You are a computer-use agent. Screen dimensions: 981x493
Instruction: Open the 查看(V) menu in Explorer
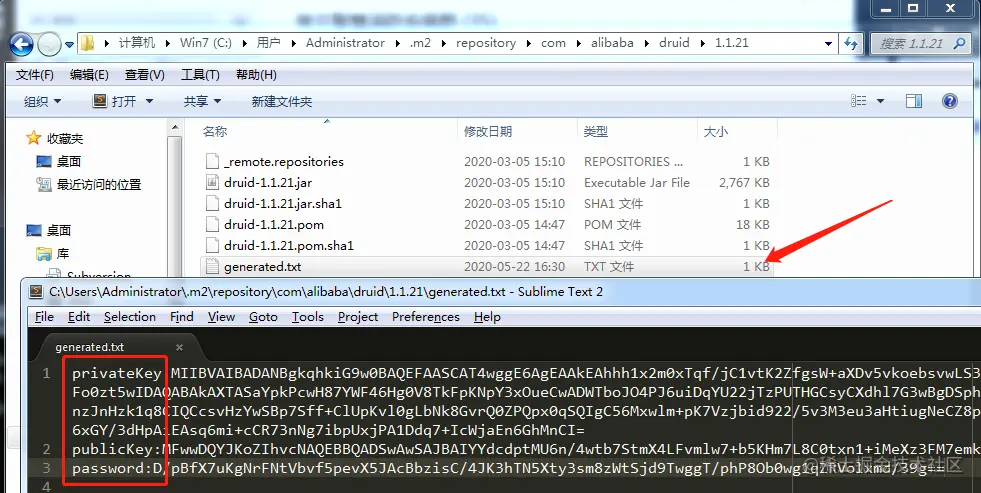tap(145, 74)
